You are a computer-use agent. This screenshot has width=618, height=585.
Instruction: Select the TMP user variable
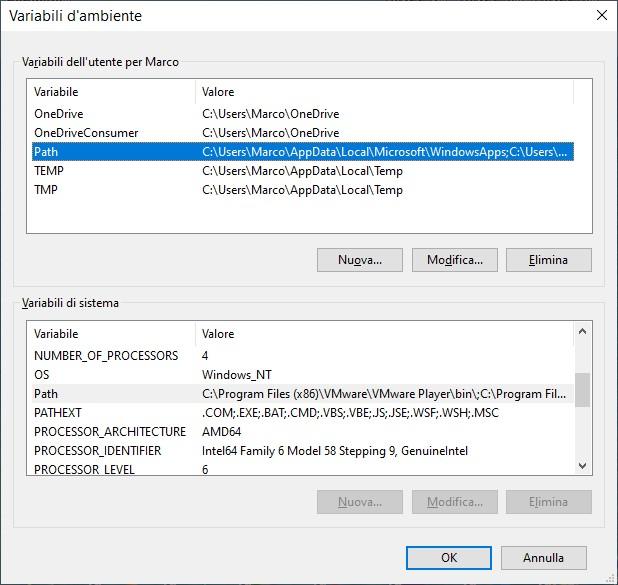pyautogui.click(x=46, y=190)
